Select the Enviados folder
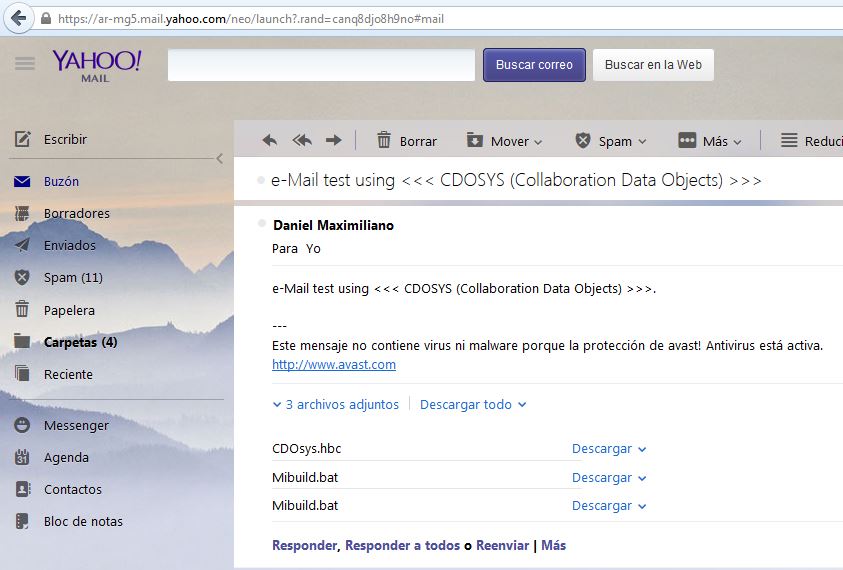Image resolution: width=843 pixels, height=570 pixels. coord(69,245)
